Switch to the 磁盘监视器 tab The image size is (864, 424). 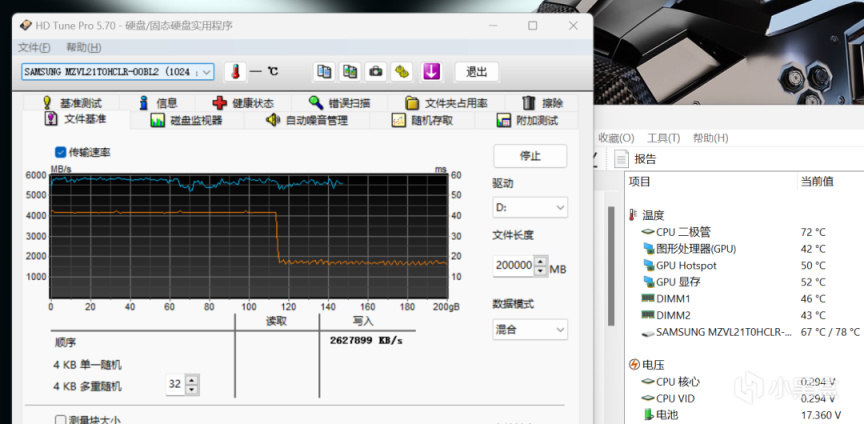coord(187,120)
